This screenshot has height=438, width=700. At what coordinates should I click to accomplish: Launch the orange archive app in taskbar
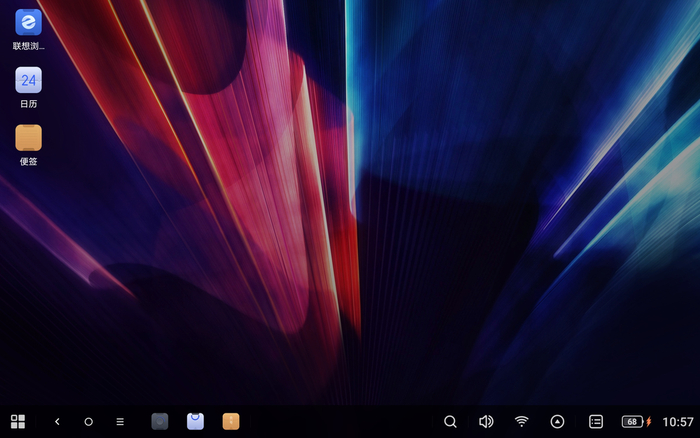click(231, 422)
